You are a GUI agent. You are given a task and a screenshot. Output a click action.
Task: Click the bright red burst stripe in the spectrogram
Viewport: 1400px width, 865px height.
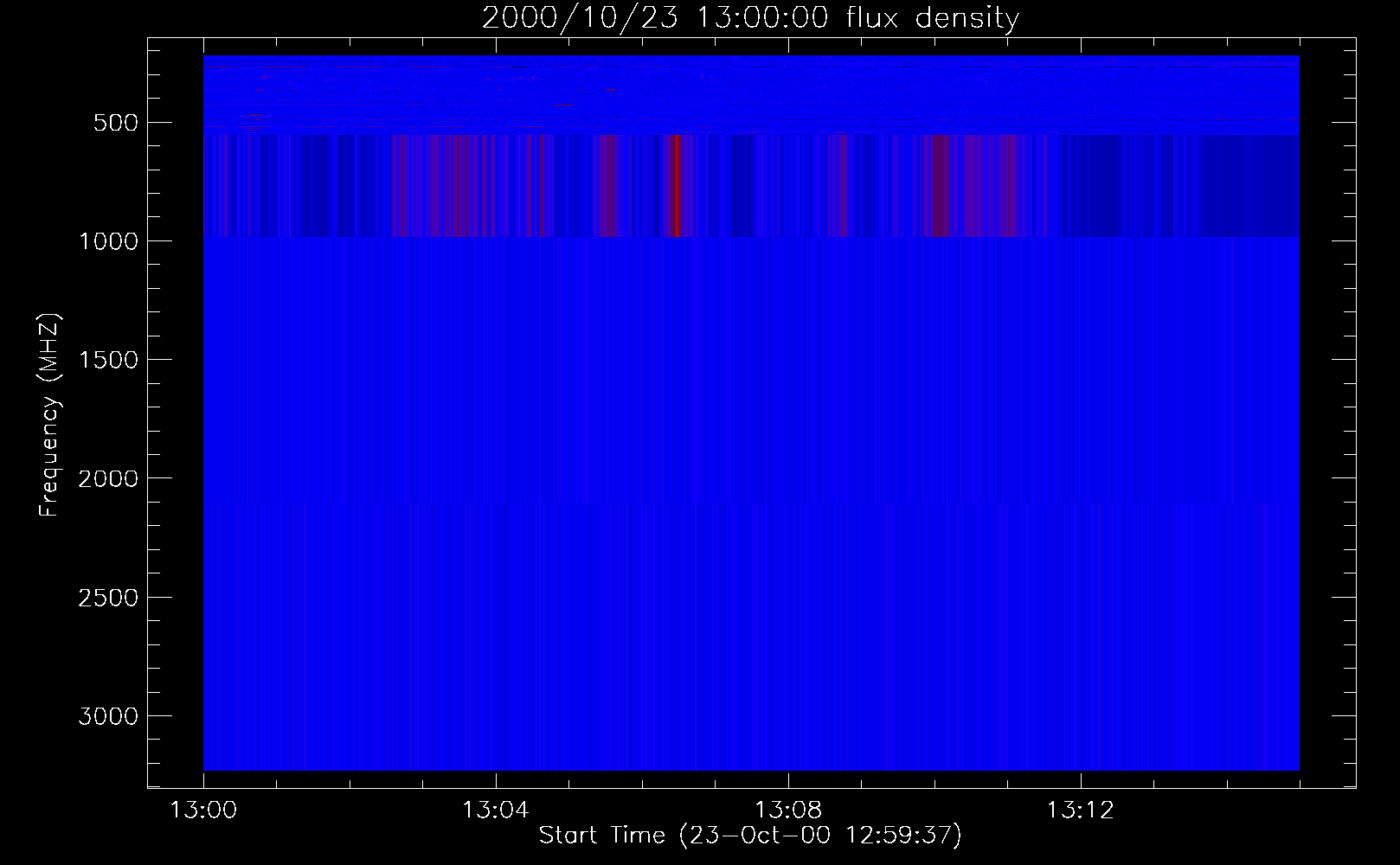point(676,185)
